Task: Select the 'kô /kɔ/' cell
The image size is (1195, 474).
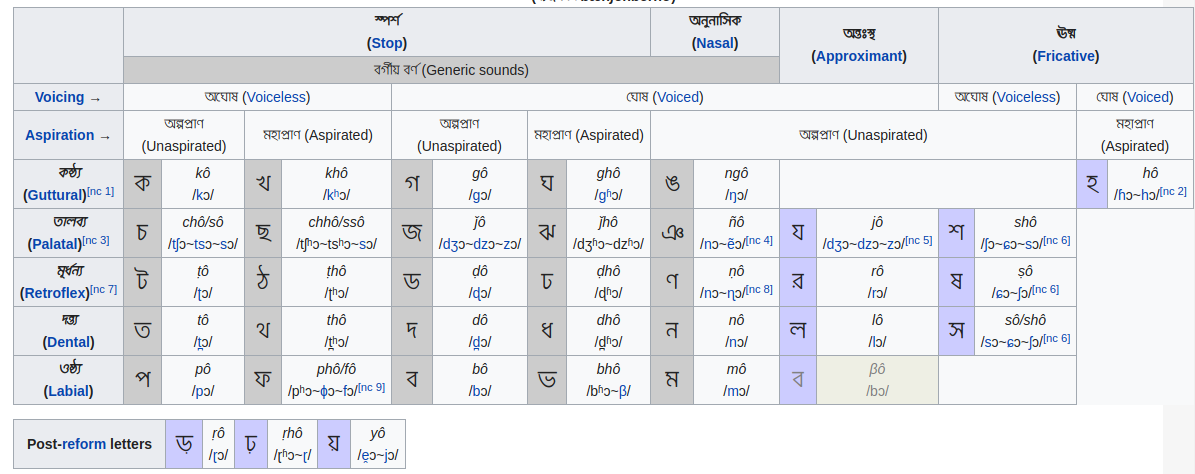Action: (203, 184)
